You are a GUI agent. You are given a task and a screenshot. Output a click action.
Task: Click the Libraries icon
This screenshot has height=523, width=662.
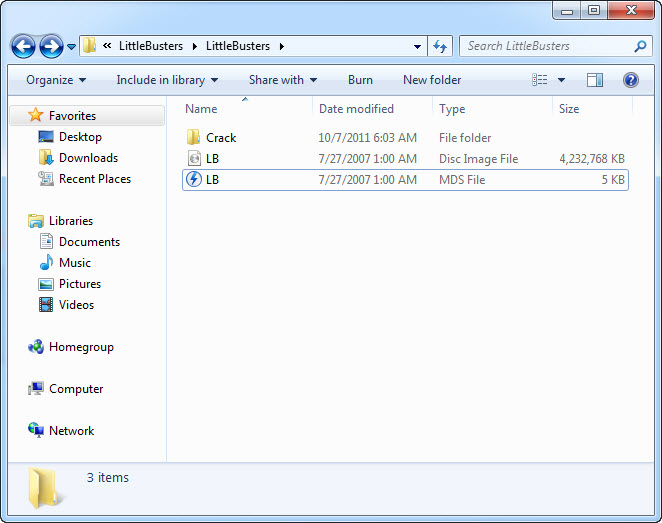click(35, 221)
